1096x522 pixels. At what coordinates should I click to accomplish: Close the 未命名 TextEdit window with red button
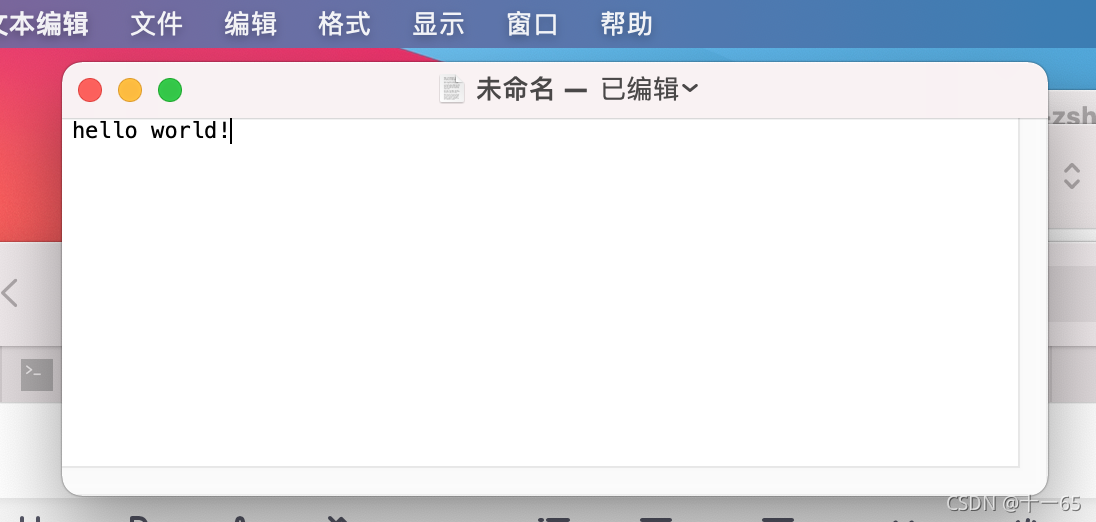click(90, 90)
